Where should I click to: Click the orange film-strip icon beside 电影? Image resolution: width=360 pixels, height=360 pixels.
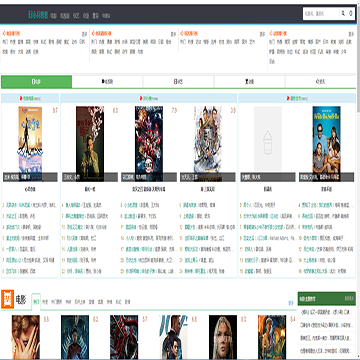click(x=7, y=299)
